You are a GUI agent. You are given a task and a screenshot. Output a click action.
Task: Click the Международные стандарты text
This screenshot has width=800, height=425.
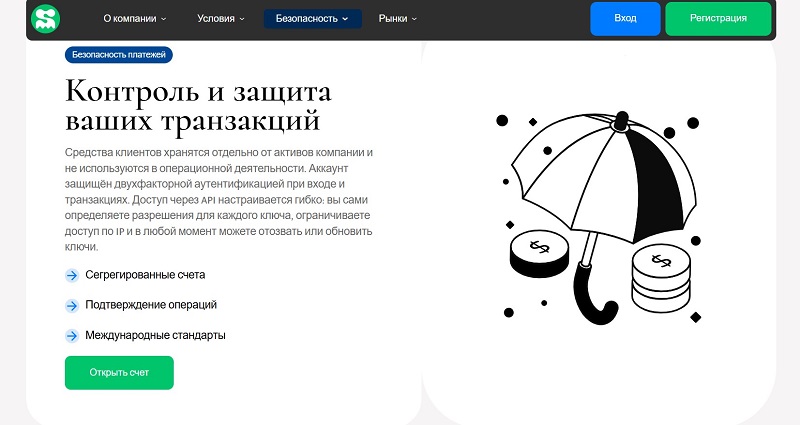[x=155, y=335]
